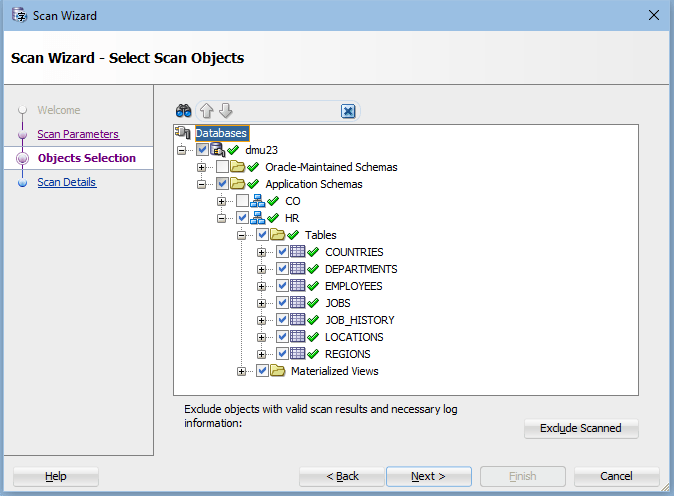Uncheck the REGIONS table checkbox
This screenshot has height=496, width=674.
[282, 354]
